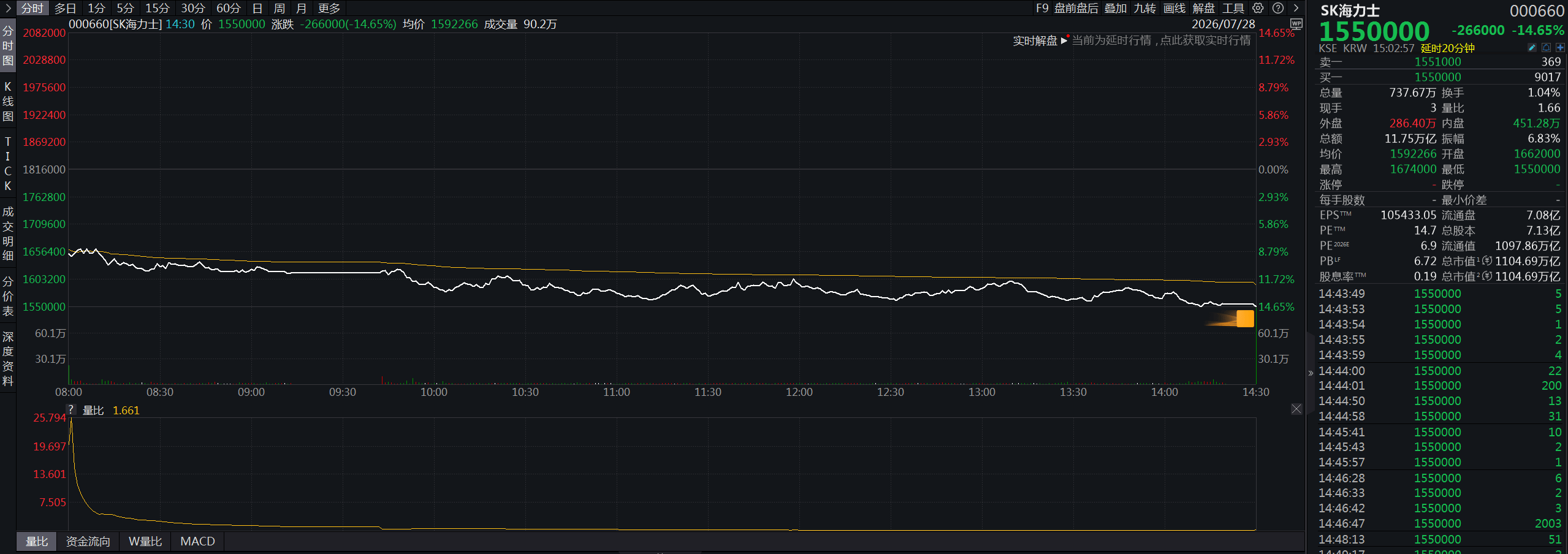Open 实时解盘 real-time analysis
The height and width of the screenshot is (554, 1568).
tap(1035, 40)
